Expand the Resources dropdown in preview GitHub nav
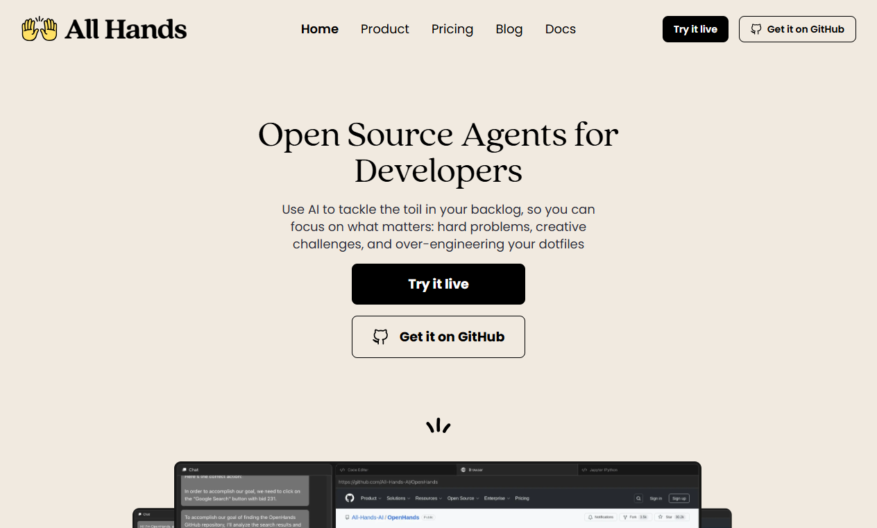 pyautogui.click(x=428, y=498)
